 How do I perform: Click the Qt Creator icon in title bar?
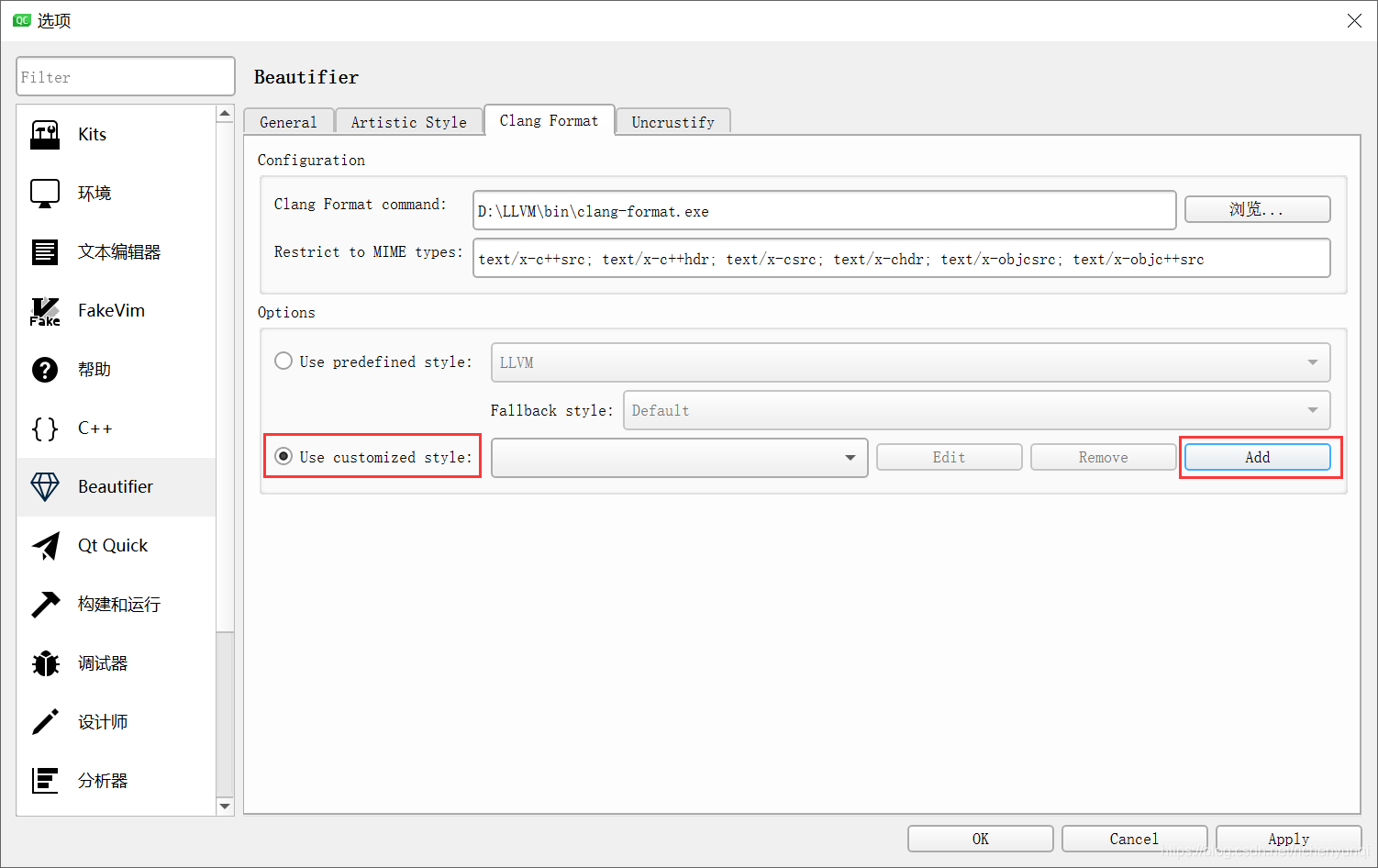tap(21, 20)
